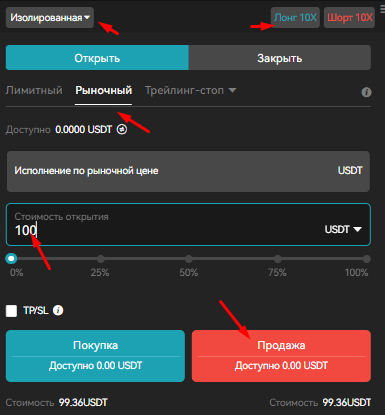Viewport: 385px width, 415px height.
Task: Click the transfer icon next to available USDT
Action: coord(122,129)
